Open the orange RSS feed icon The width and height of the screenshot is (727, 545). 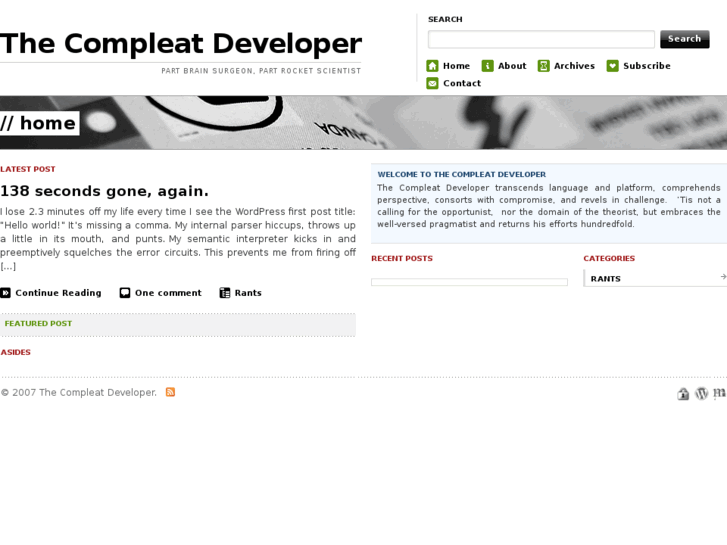(171, 392)
